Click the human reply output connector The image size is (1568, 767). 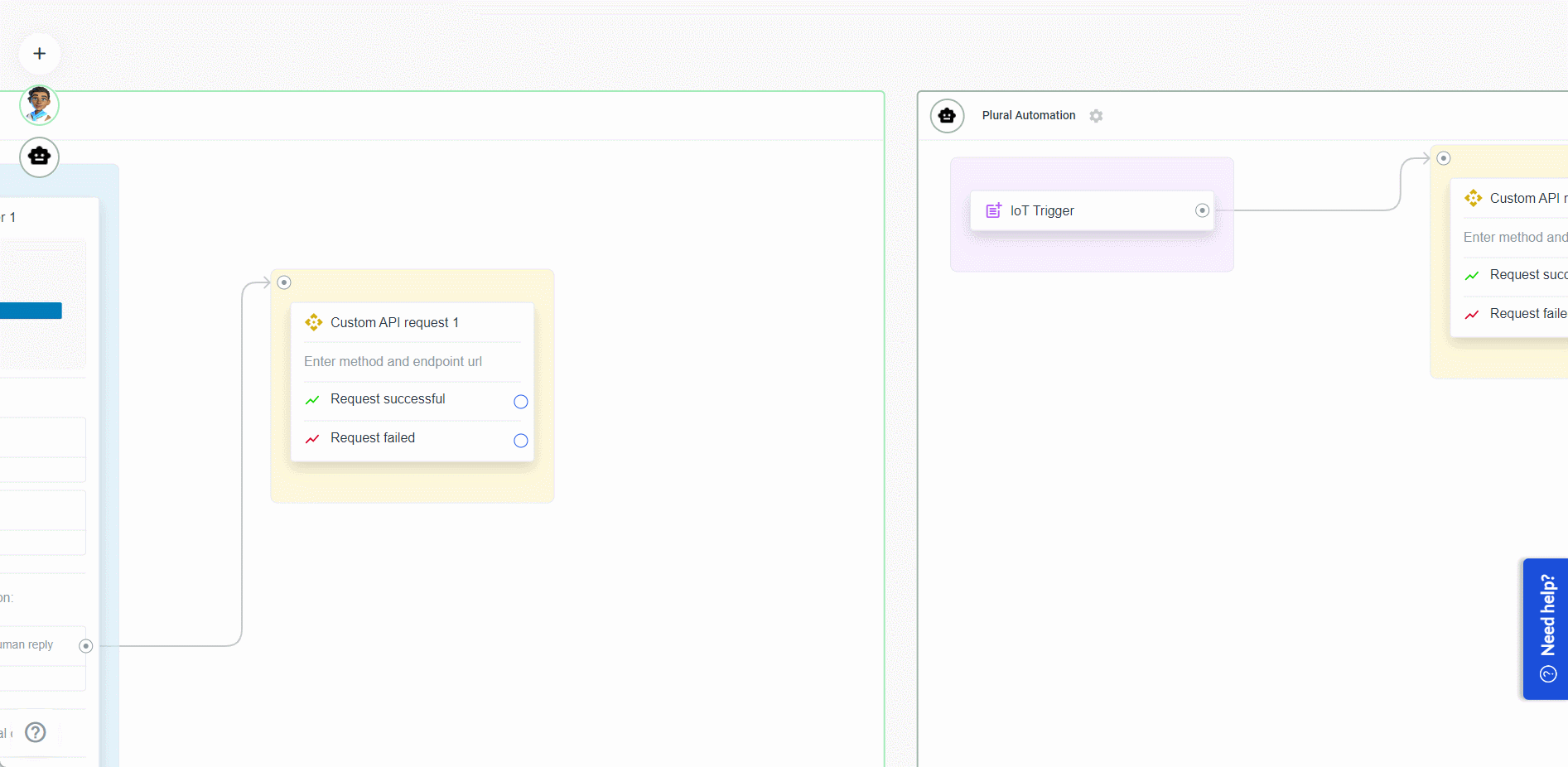(x=85, y=646)
